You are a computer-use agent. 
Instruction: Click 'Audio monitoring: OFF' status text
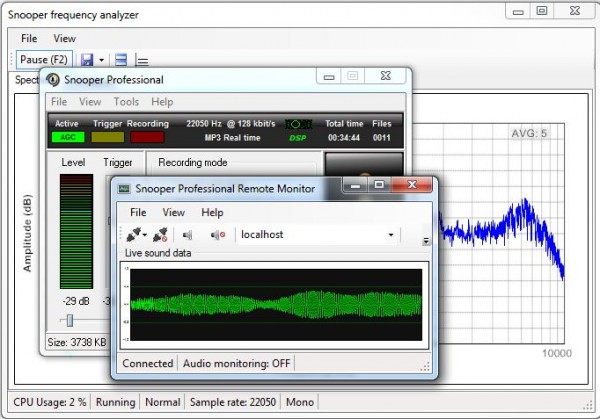pos(236,364)
